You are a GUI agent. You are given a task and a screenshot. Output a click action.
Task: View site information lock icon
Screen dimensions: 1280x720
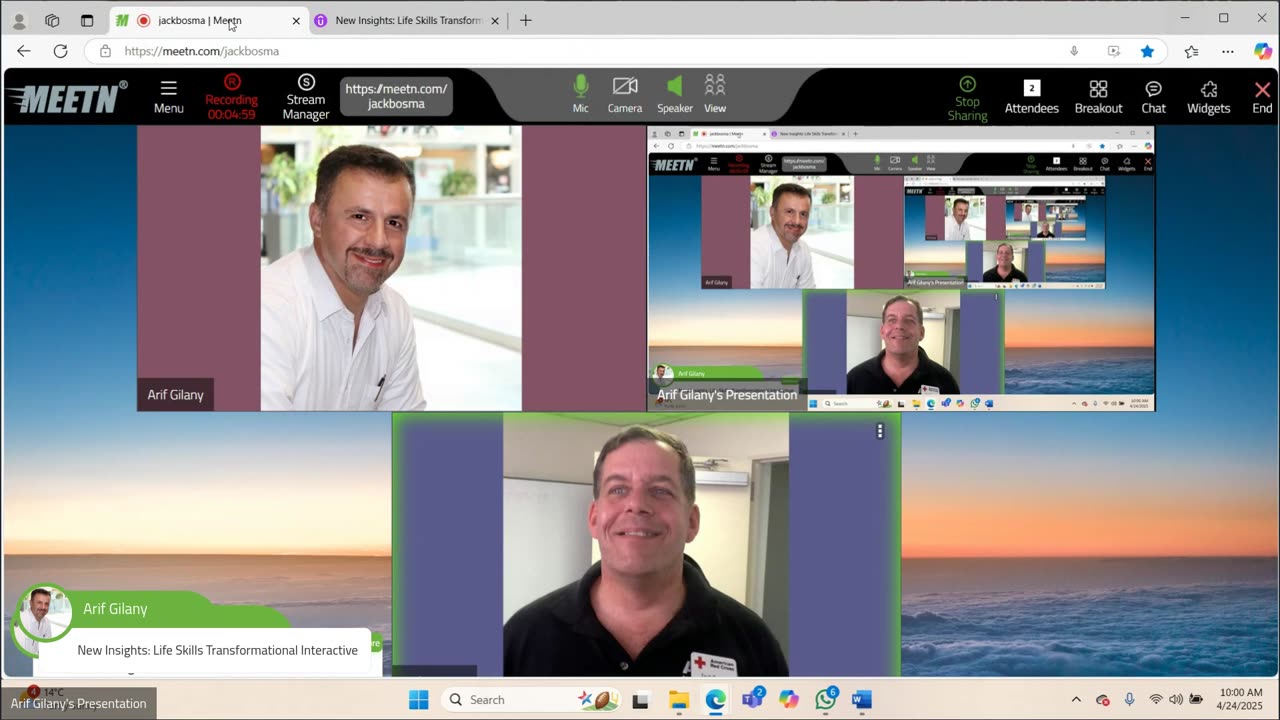[105, 51]
